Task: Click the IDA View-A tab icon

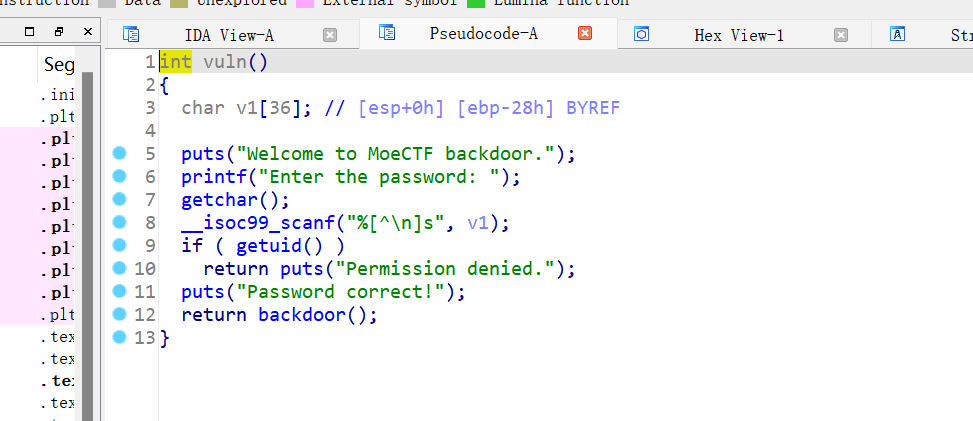Action: (131, 35)
